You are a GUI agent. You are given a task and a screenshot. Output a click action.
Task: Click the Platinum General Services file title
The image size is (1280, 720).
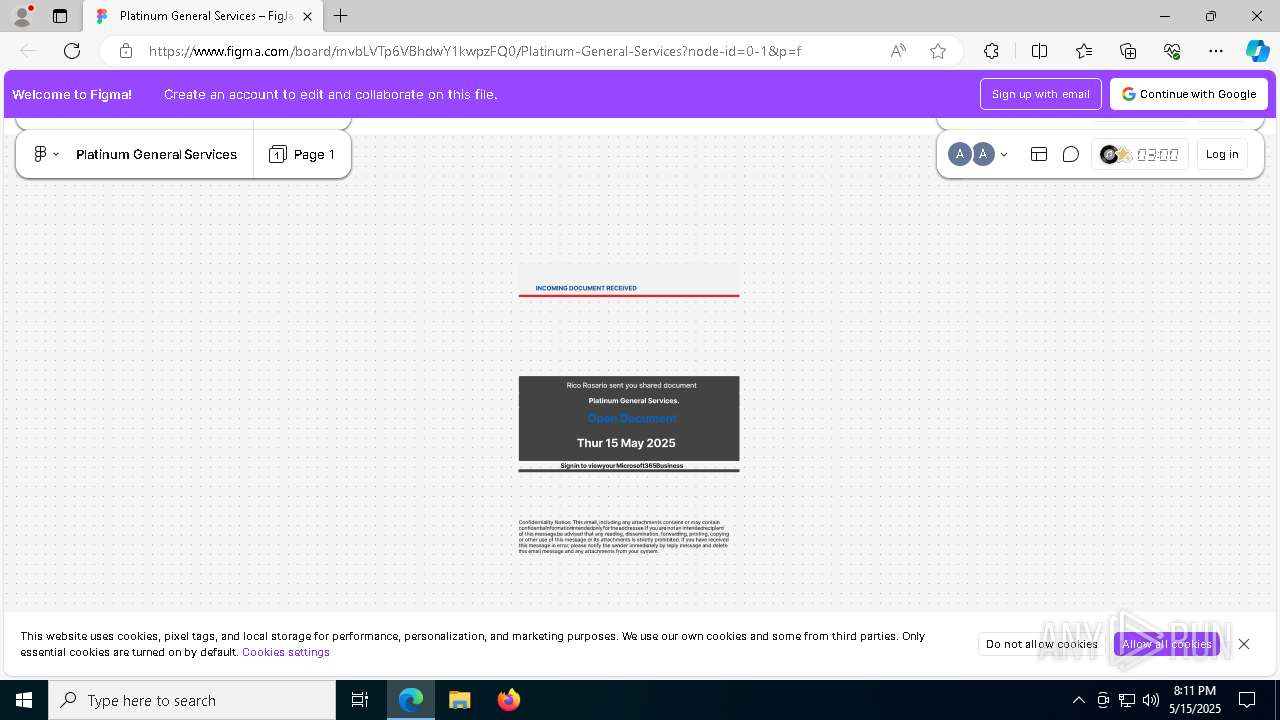coord(156,154)
